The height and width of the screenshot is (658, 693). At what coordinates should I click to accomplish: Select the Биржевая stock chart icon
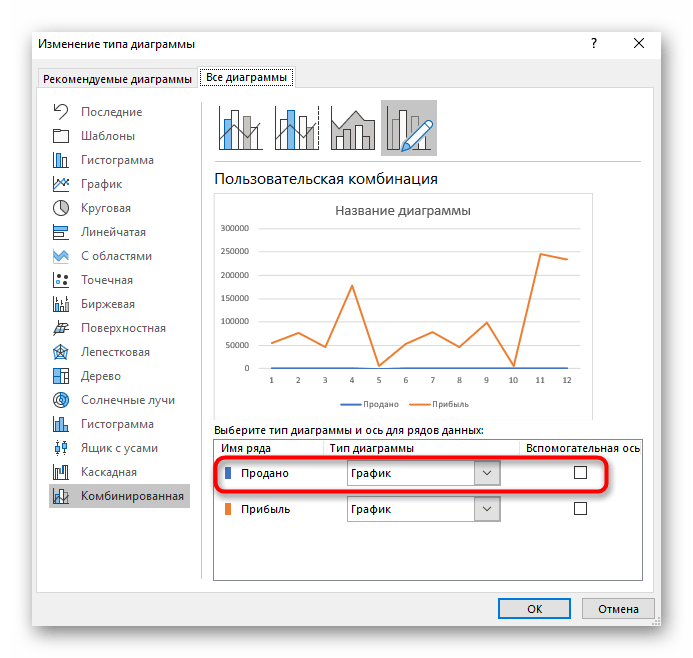click(x=61, y=304)
